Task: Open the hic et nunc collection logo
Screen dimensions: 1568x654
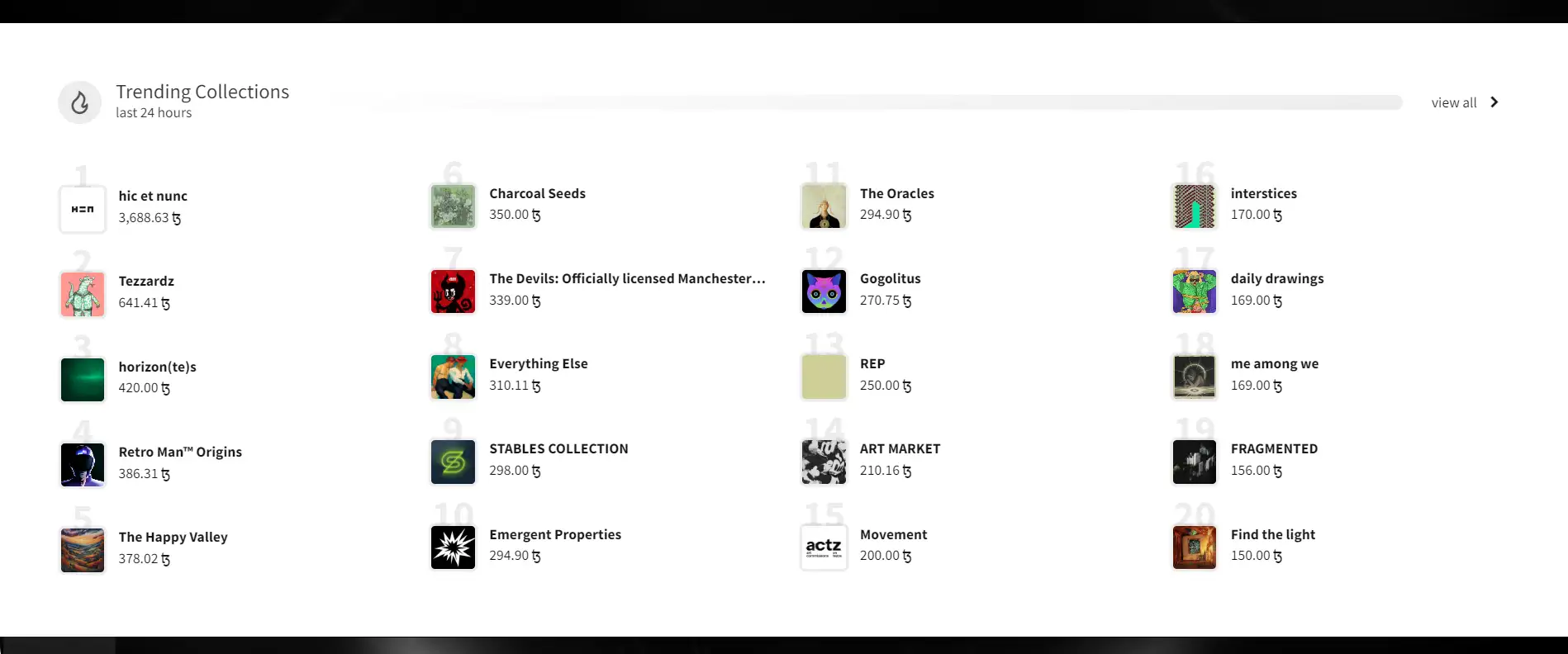Action: [x=83, y=209]
